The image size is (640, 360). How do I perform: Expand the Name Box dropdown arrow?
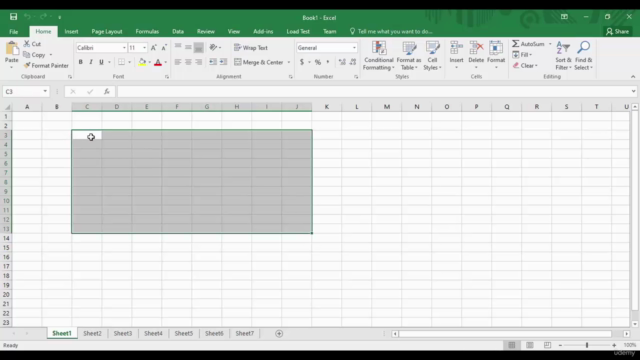point(45,91)
